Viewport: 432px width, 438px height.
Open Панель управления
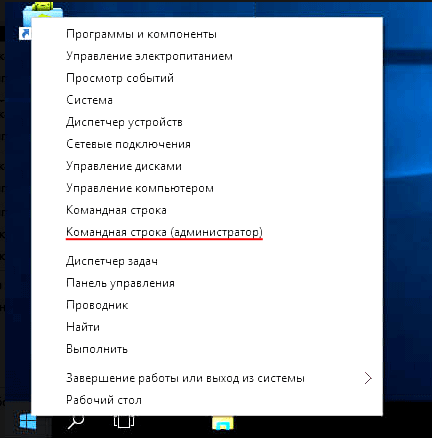pos(120,283)
